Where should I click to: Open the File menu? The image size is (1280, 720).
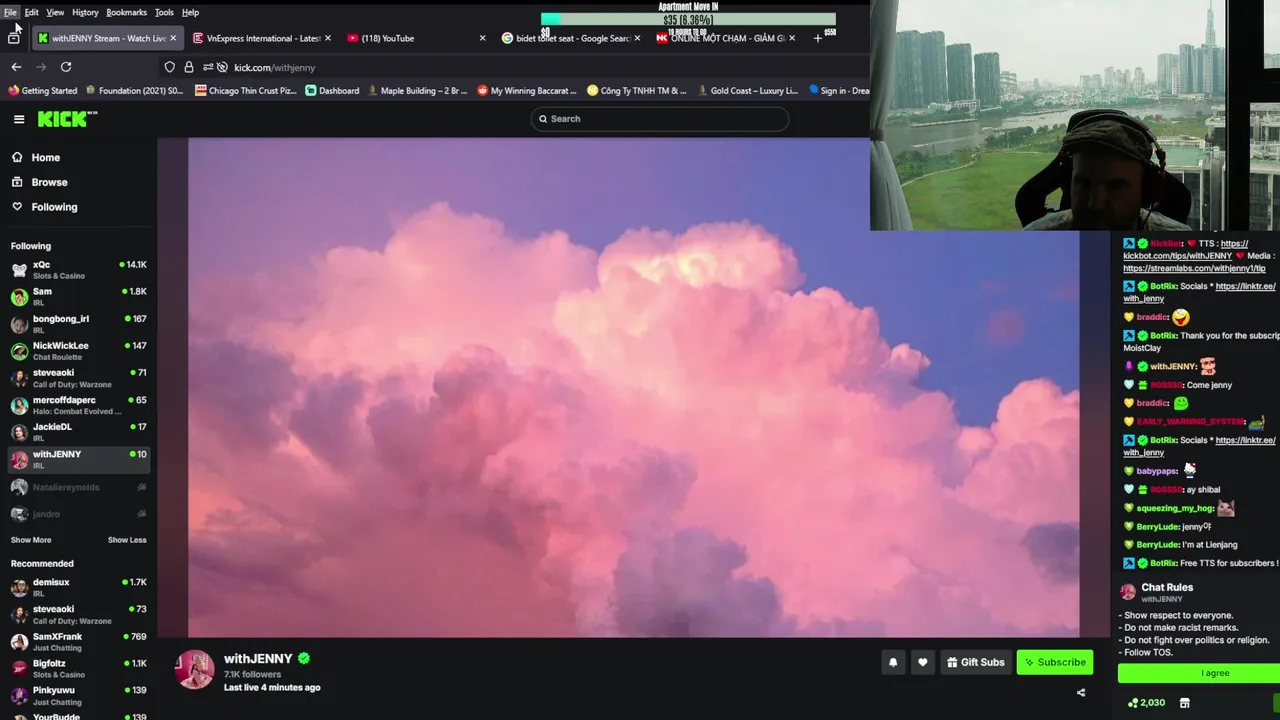click(10, 12)
